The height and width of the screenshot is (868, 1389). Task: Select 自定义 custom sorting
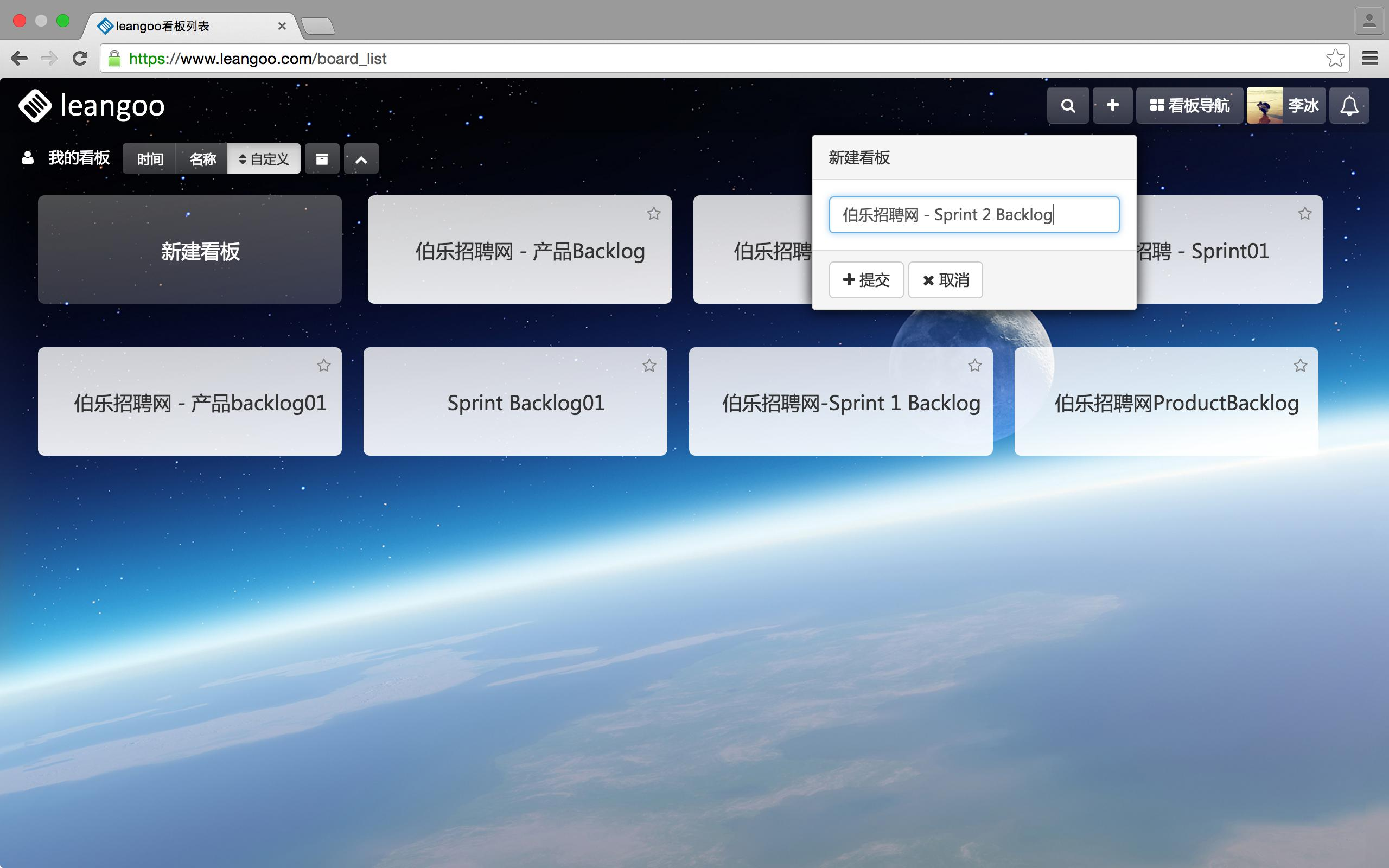[264, 158]
